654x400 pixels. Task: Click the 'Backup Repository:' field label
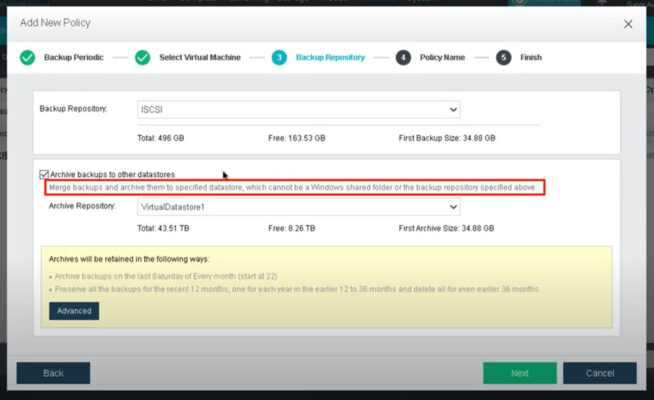pyautogui.click(x=73, y=109)
